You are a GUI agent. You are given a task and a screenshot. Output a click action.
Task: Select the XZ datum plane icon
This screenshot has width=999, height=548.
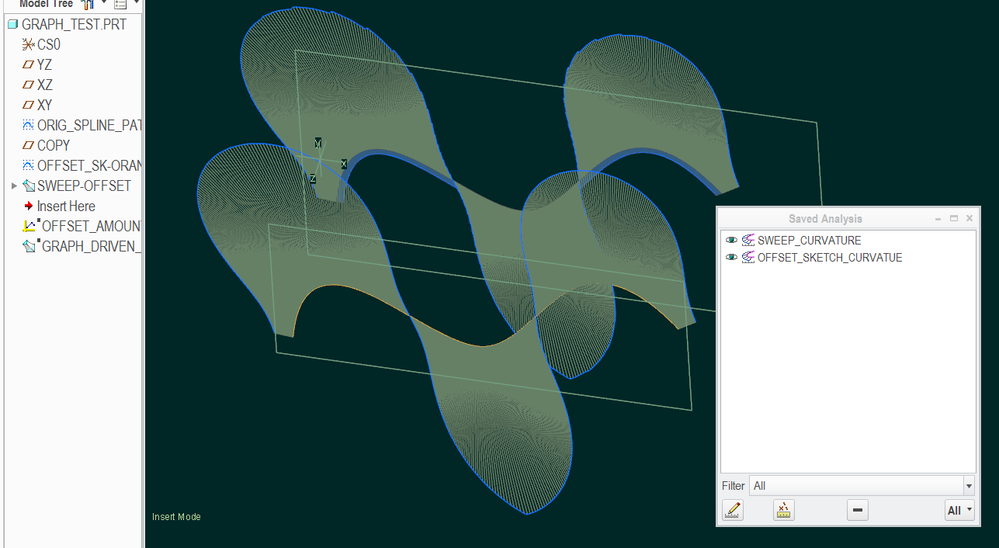tap(28, 85)
